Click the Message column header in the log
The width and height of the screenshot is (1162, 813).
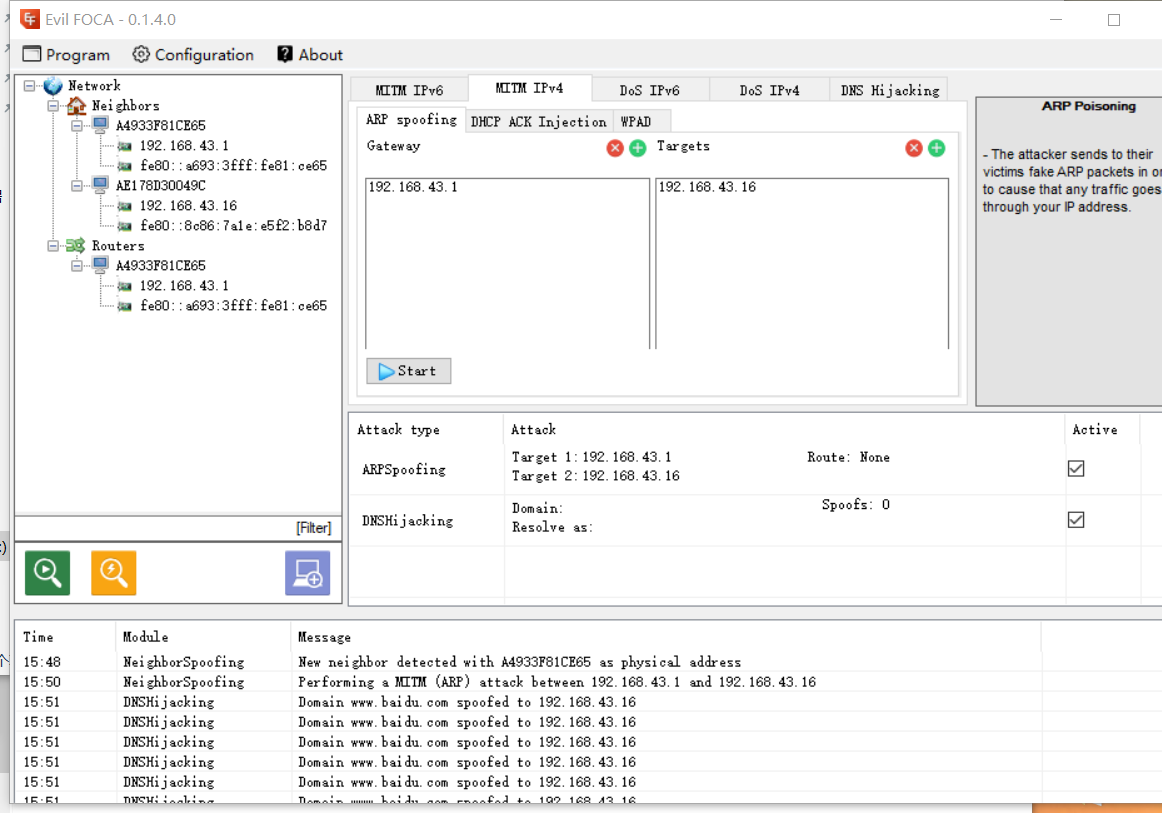point(665,637)
